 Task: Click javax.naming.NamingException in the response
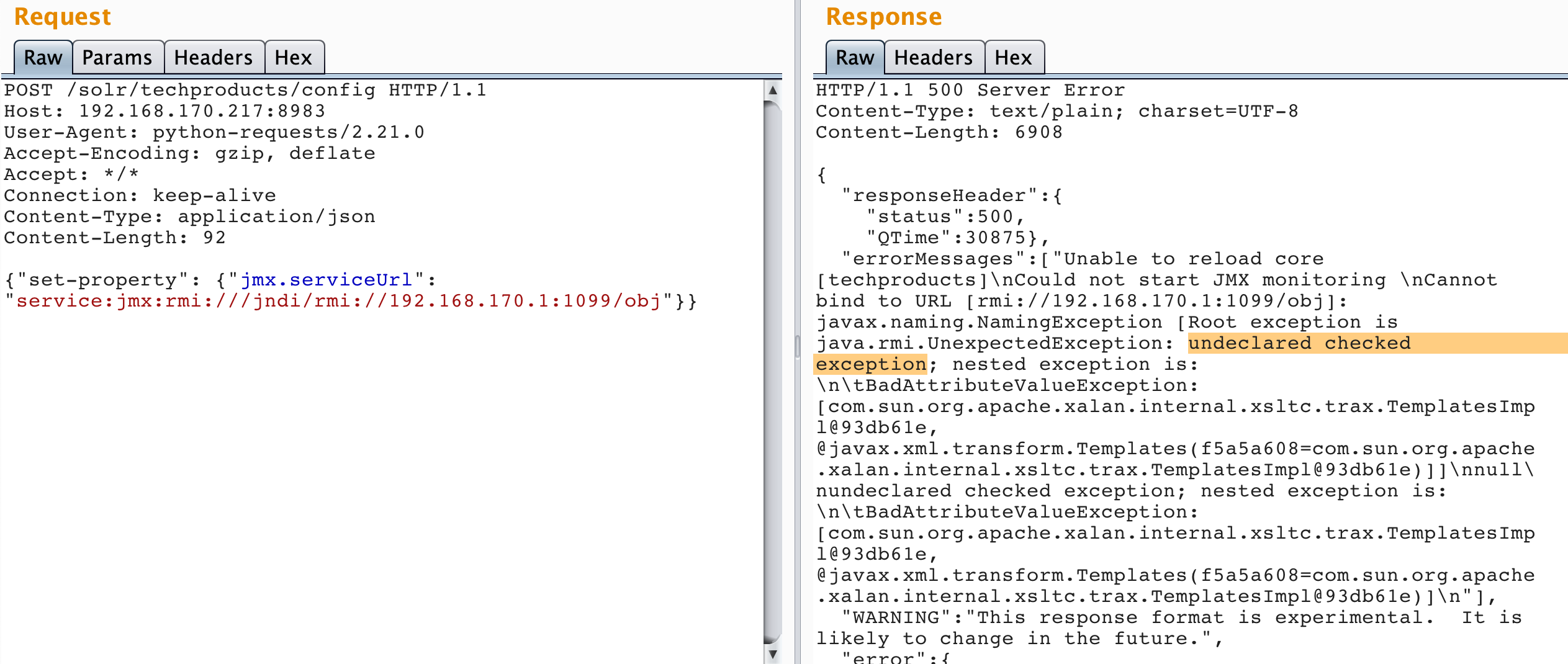989,322
